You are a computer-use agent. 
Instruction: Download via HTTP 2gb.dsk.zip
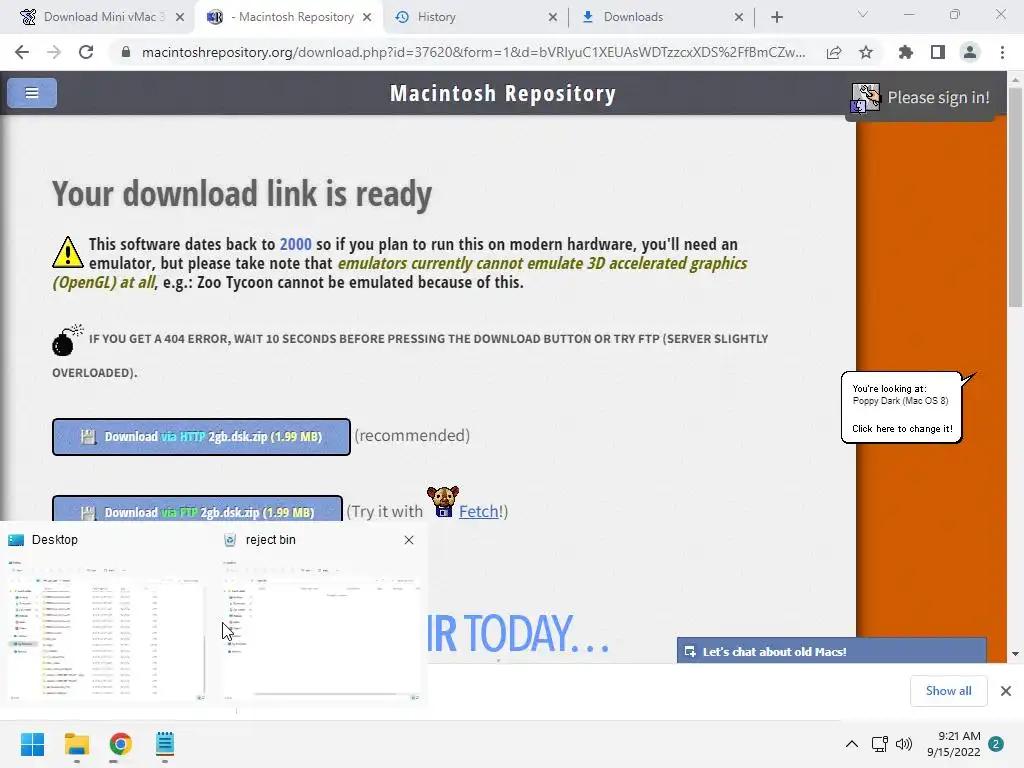pos(201,437)
